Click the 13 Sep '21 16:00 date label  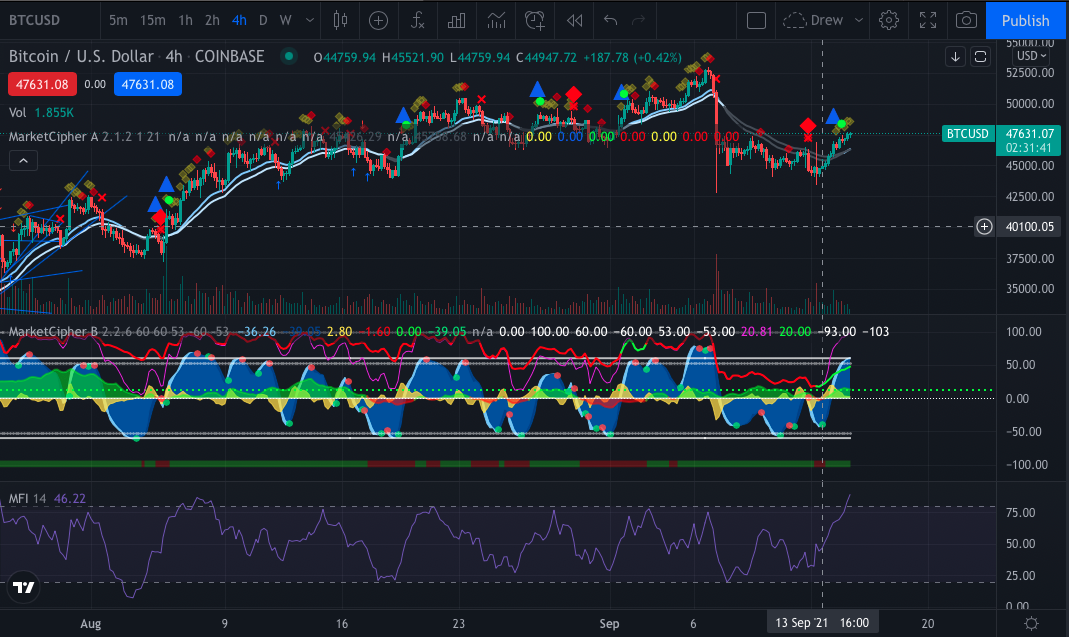click(822, 623)
